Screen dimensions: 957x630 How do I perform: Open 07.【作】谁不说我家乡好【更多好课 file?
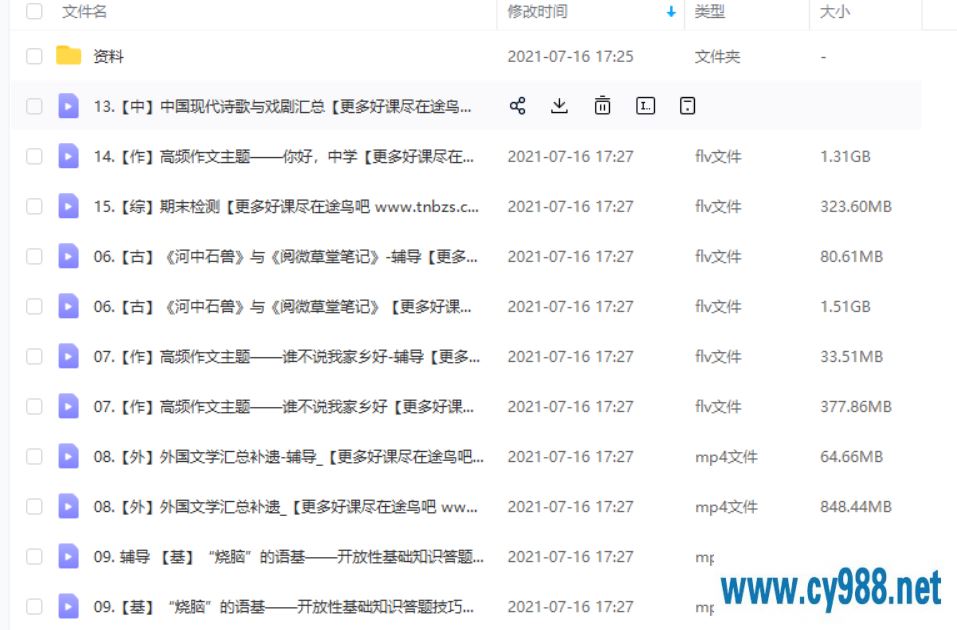[283, 407]
